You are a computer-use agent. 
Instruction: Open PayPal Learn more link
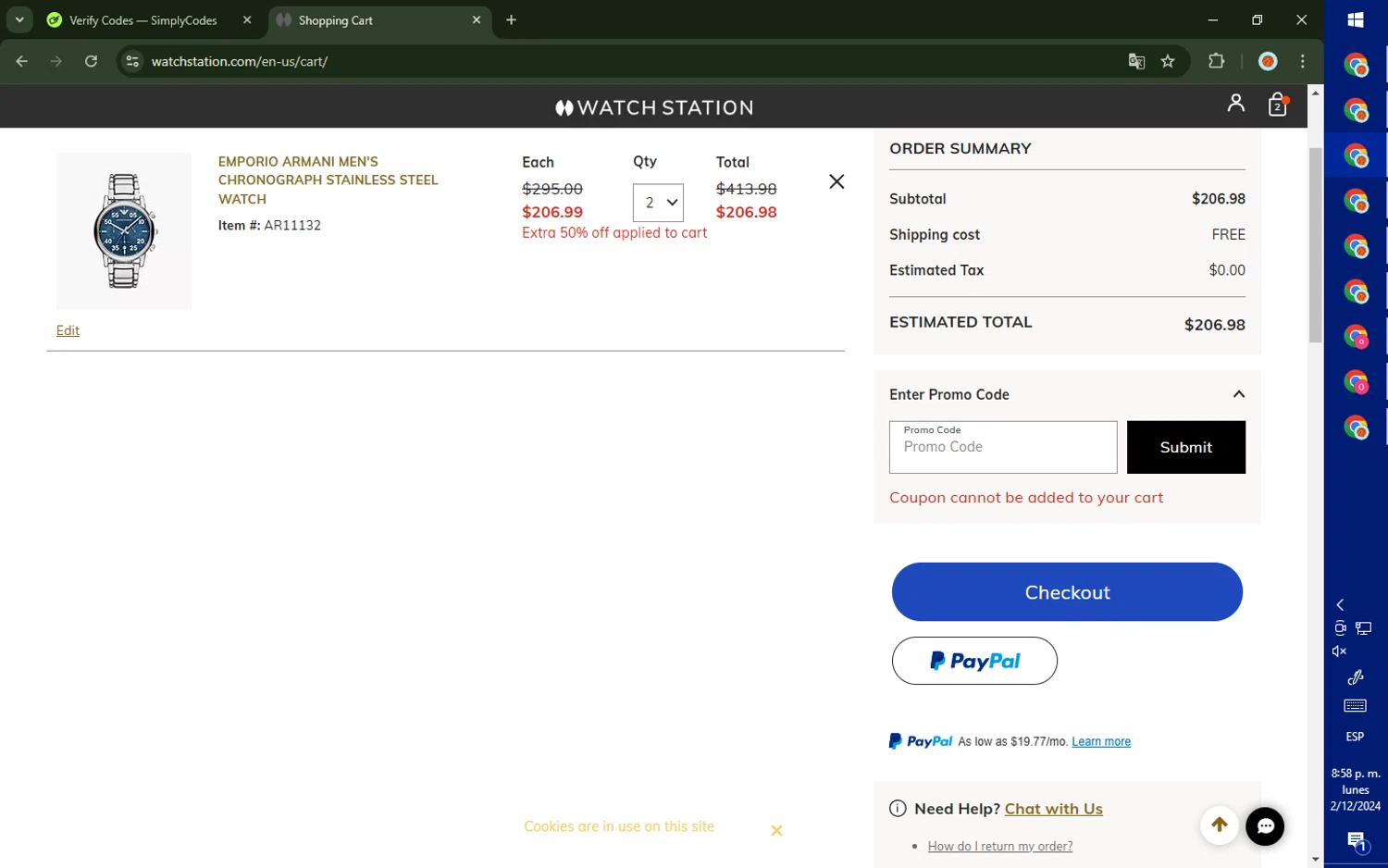click(x=1101, y=741)
